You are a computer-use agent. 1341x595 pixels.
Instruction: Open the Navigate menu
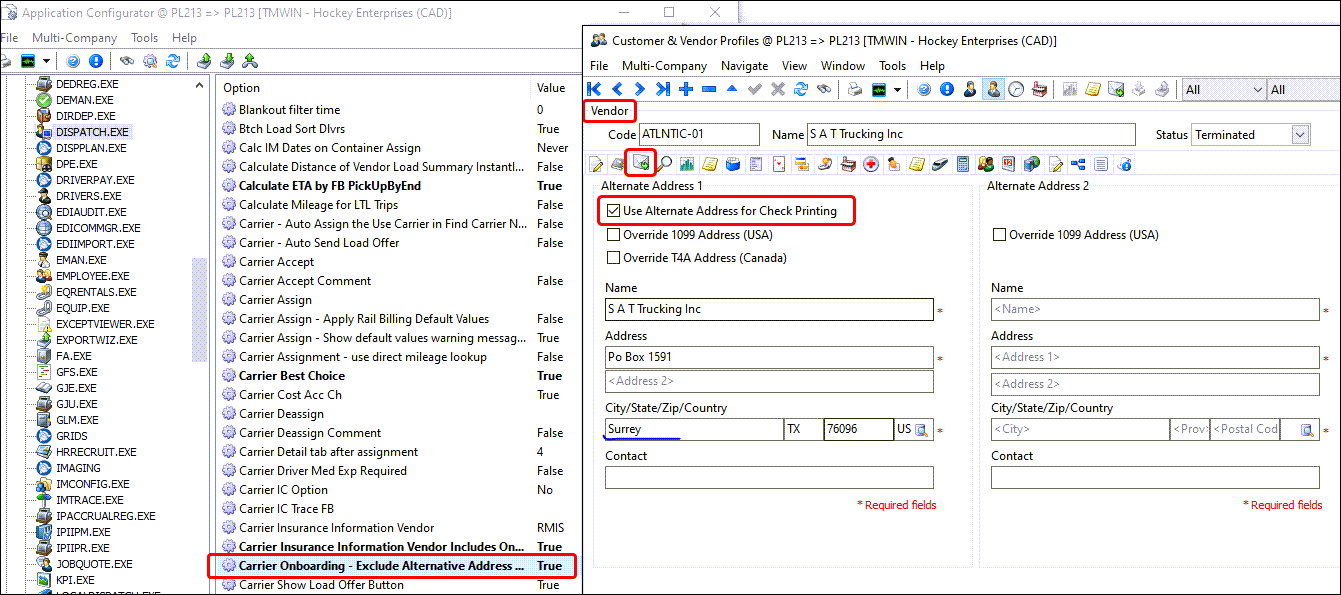[744, 66]
